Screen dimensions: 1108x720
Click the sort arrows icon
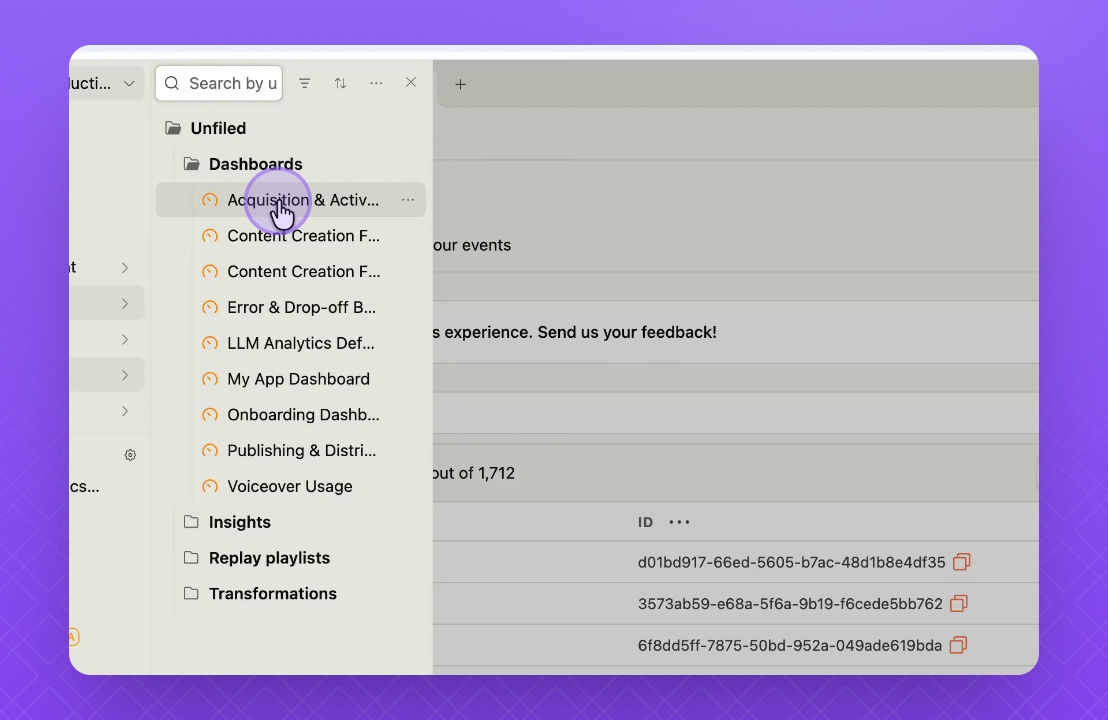pyautogui.click(x=341, y=83)
